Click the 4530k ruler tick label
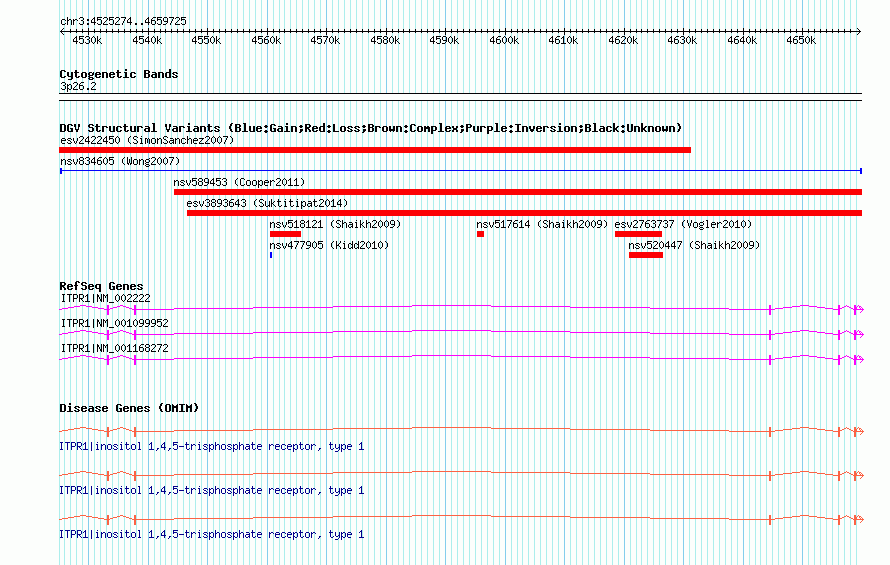This screenshot has height=565, width=890. coord(87,40)
